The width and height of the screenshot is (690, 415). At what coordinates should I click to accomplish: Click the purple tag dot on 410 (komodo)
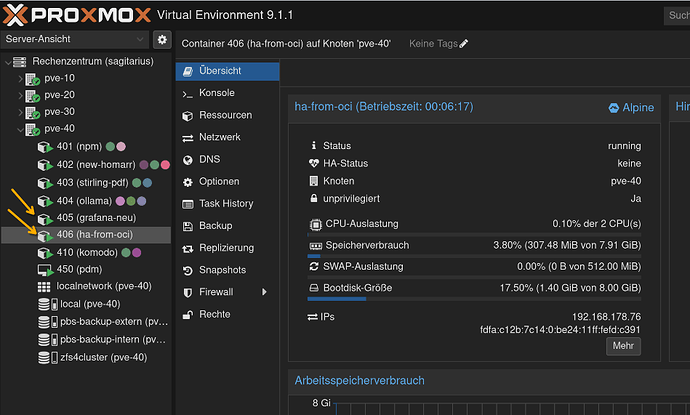click(x=137, y=253)
